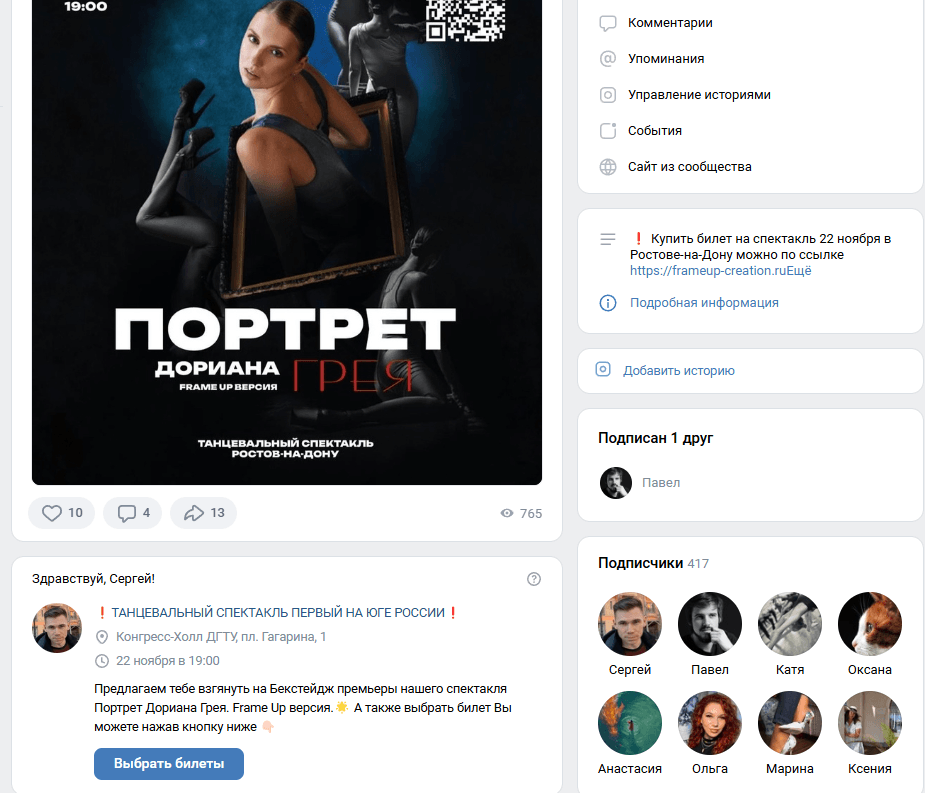Viewport: 925px width, 793px height.
Task: Click the info icon beside Подробная информация
Action: (608, 303)
